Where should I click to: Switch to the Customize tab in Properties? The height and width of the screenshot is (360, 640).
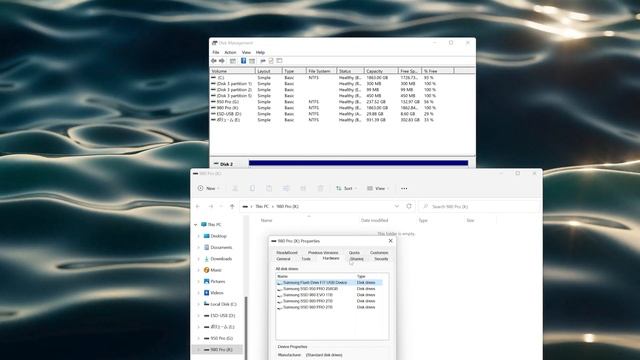pos(379,253)
